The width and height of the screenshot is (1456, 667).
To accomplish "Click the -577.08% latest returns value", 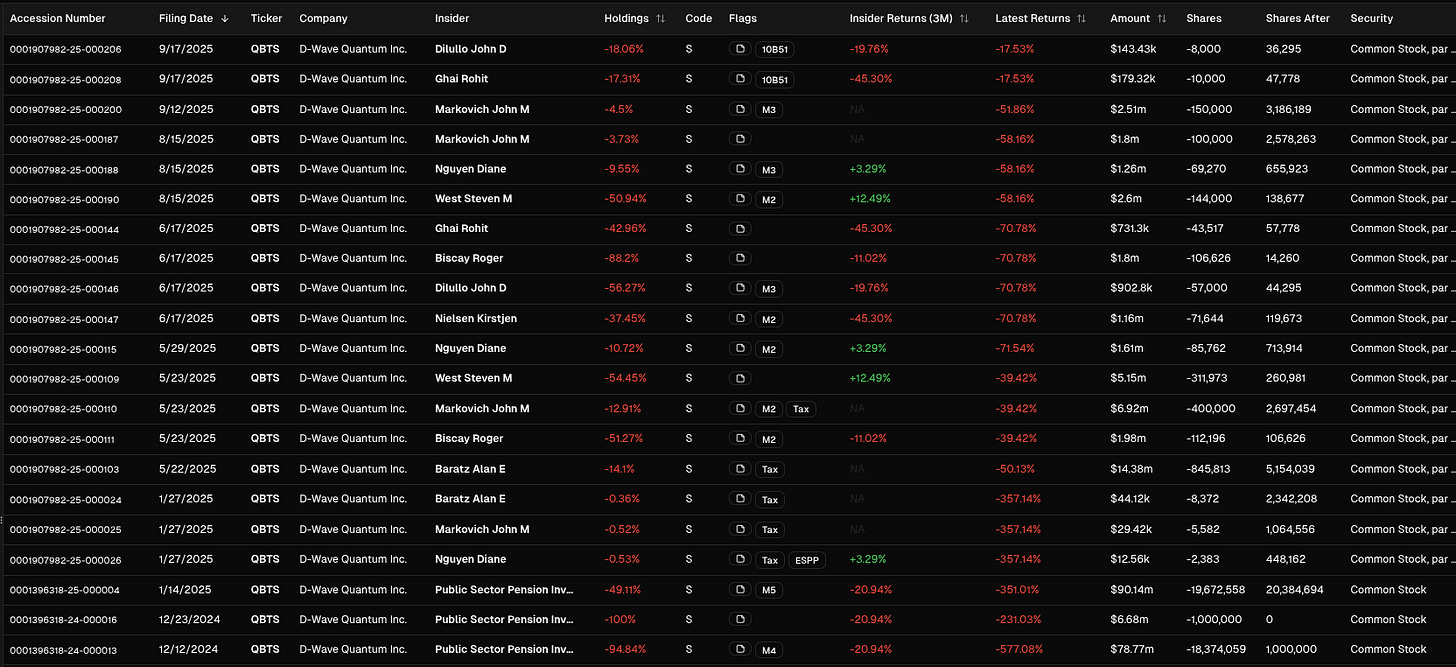I will tap(1018, 649).
